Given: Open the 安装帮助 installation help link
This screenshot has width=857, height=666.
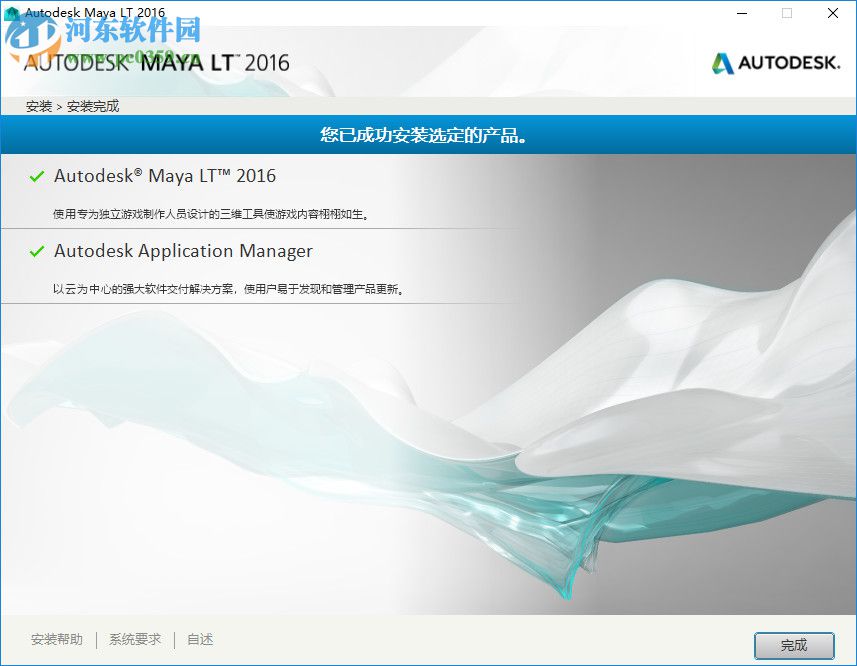Looking at the screenshot, I should (60, 639).
